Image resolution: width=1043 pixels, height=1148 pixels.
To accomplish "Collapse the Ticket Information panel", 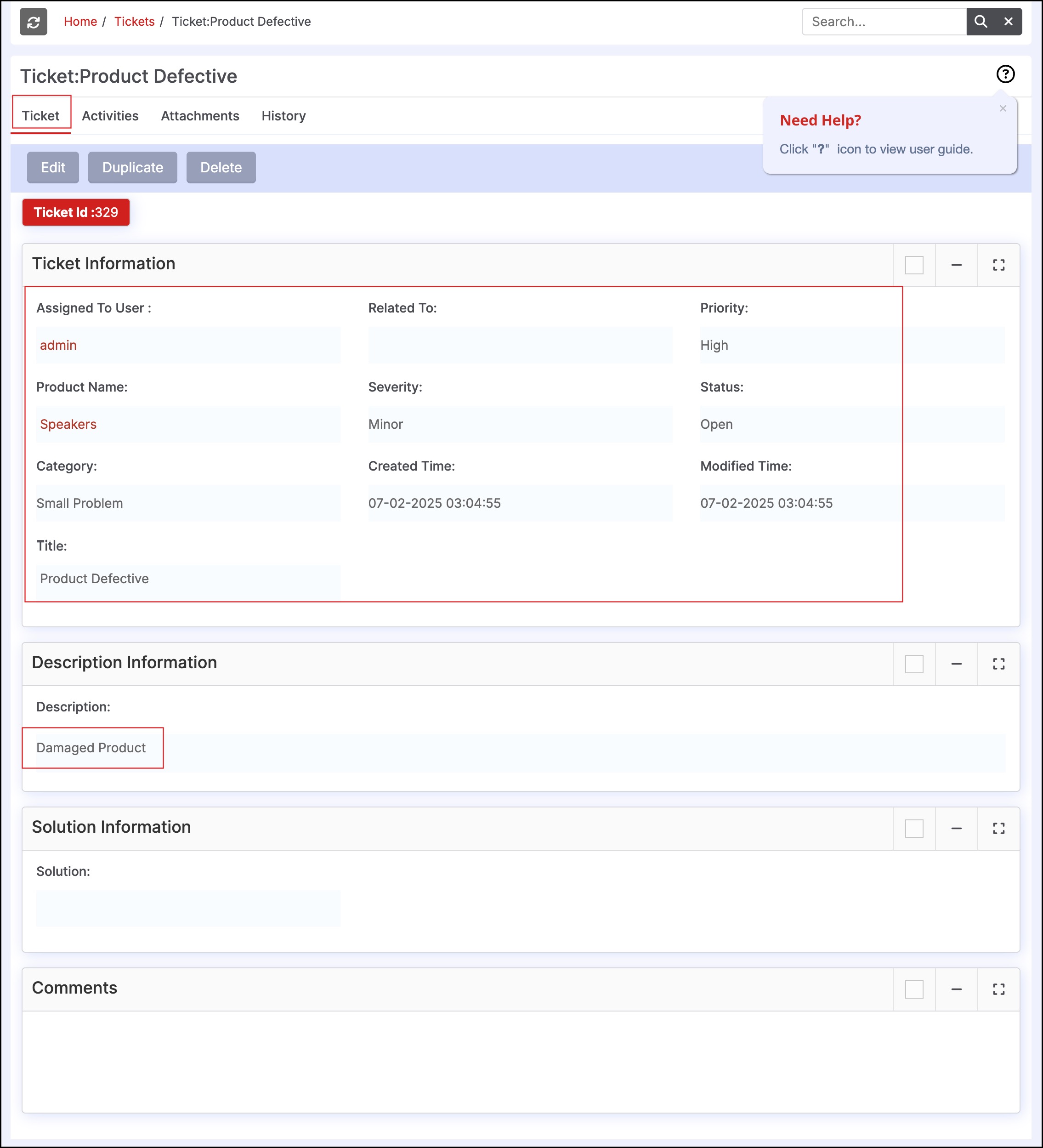I will (957, 265).
